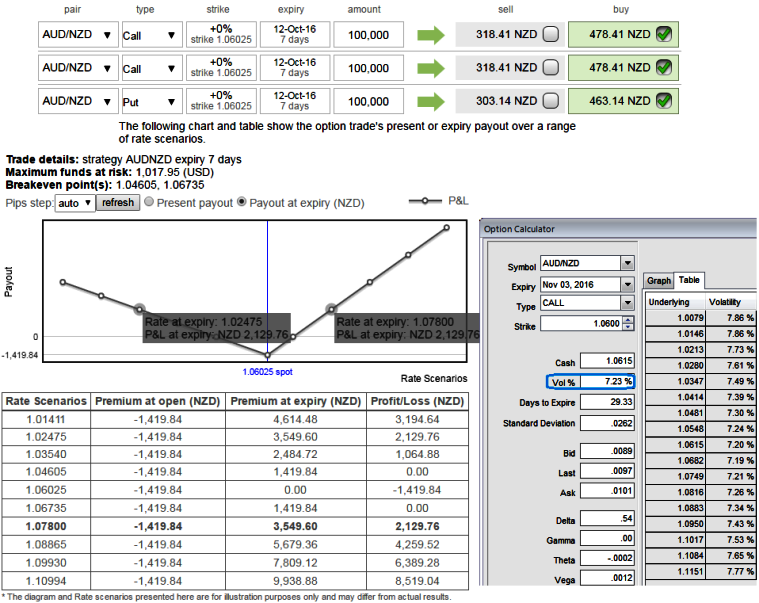This screenshot has height=603, width=759.
Task: Click the green arrow in the top Call row
Action: [x=430, y=36]
